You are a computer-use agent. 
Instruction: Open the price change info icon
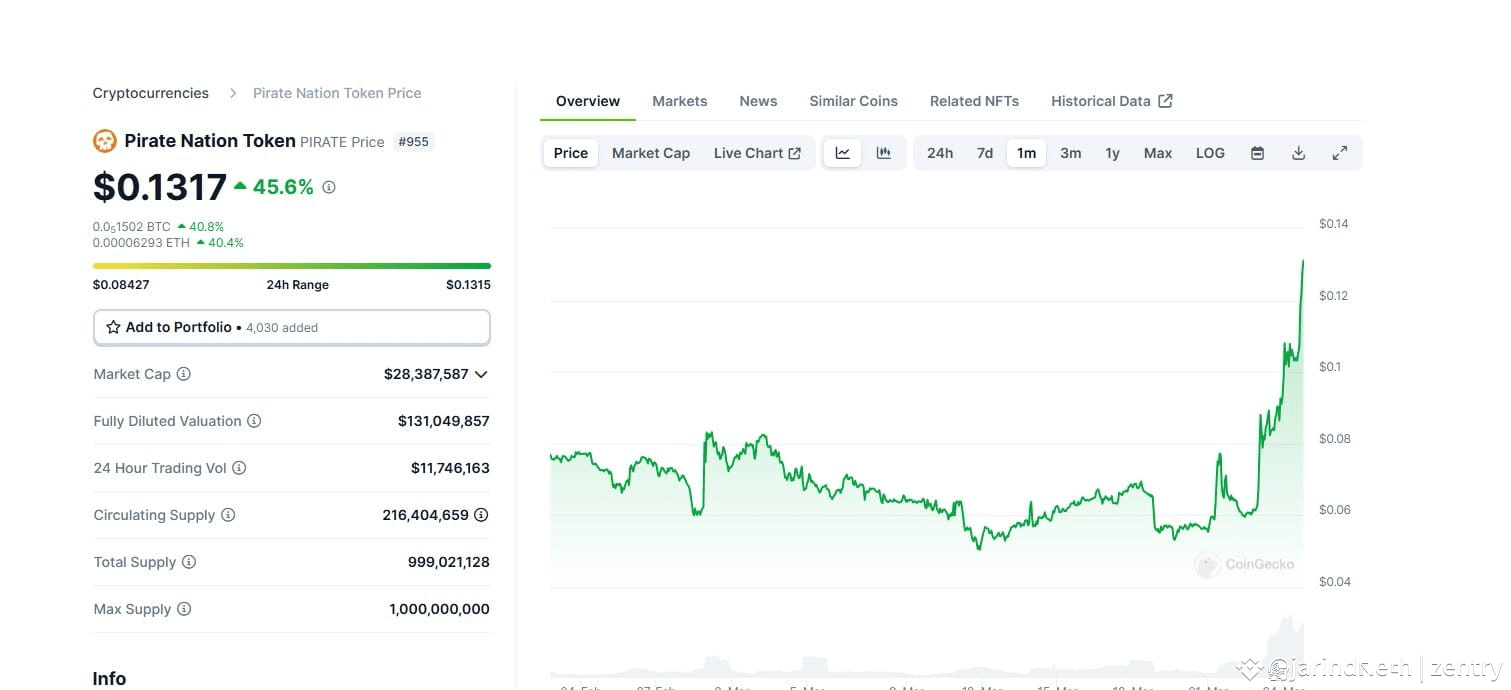point(329,187)
